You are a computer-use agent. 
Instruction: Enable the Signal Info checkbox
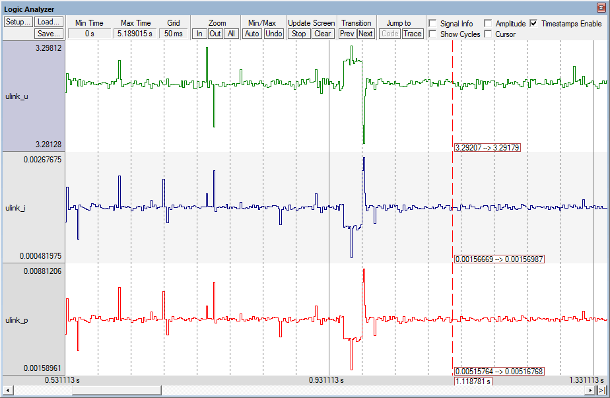tap(432, 23)
